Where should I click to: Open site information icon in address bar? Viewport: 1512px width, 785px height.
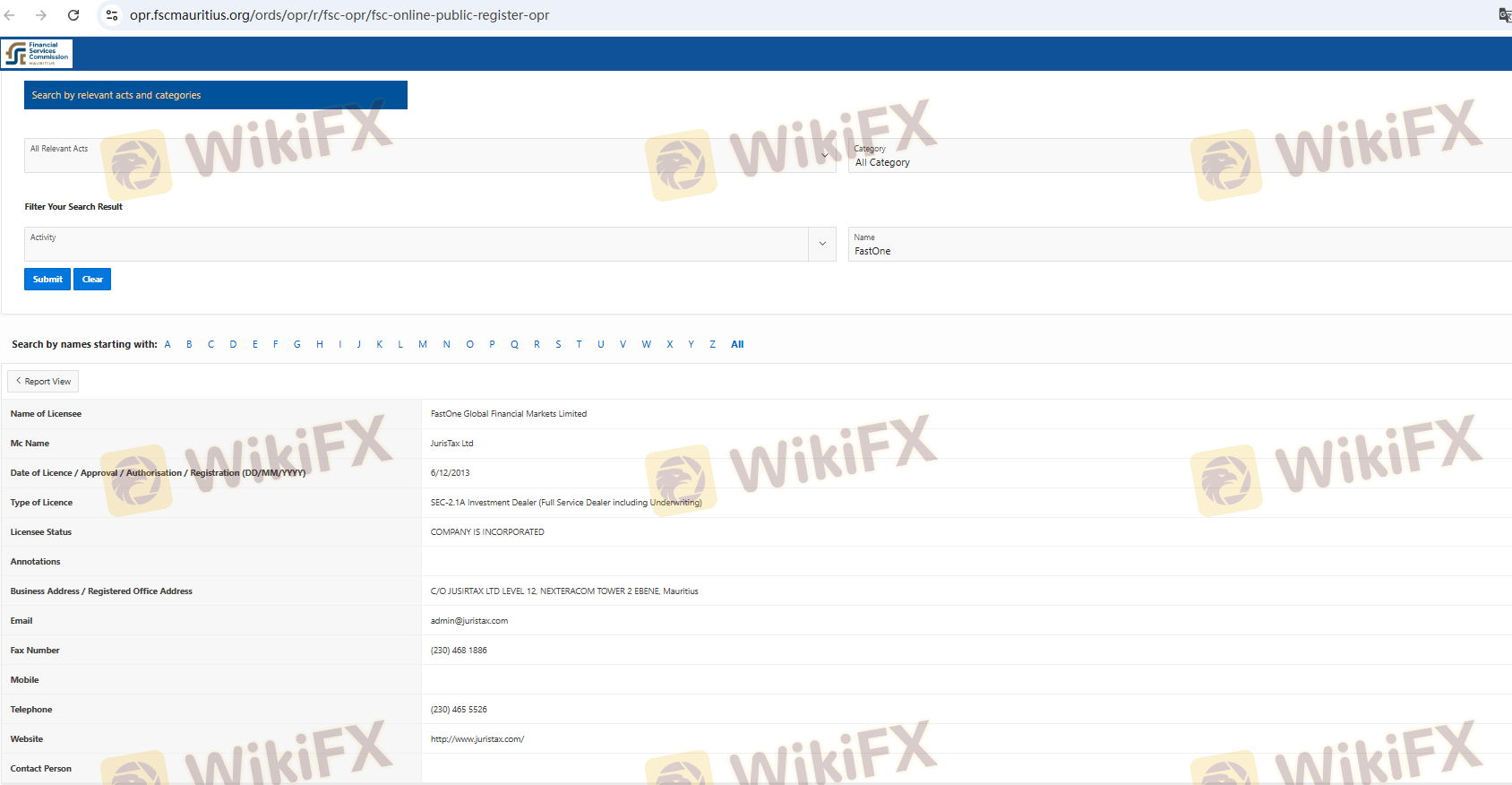(112, 15)
